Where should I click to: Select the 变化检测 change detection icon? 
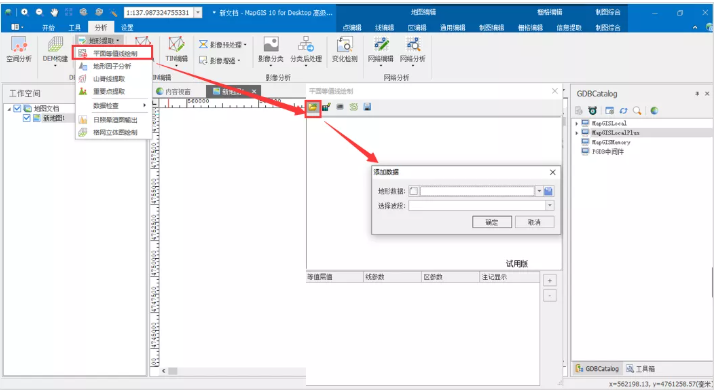pos(345,50)
